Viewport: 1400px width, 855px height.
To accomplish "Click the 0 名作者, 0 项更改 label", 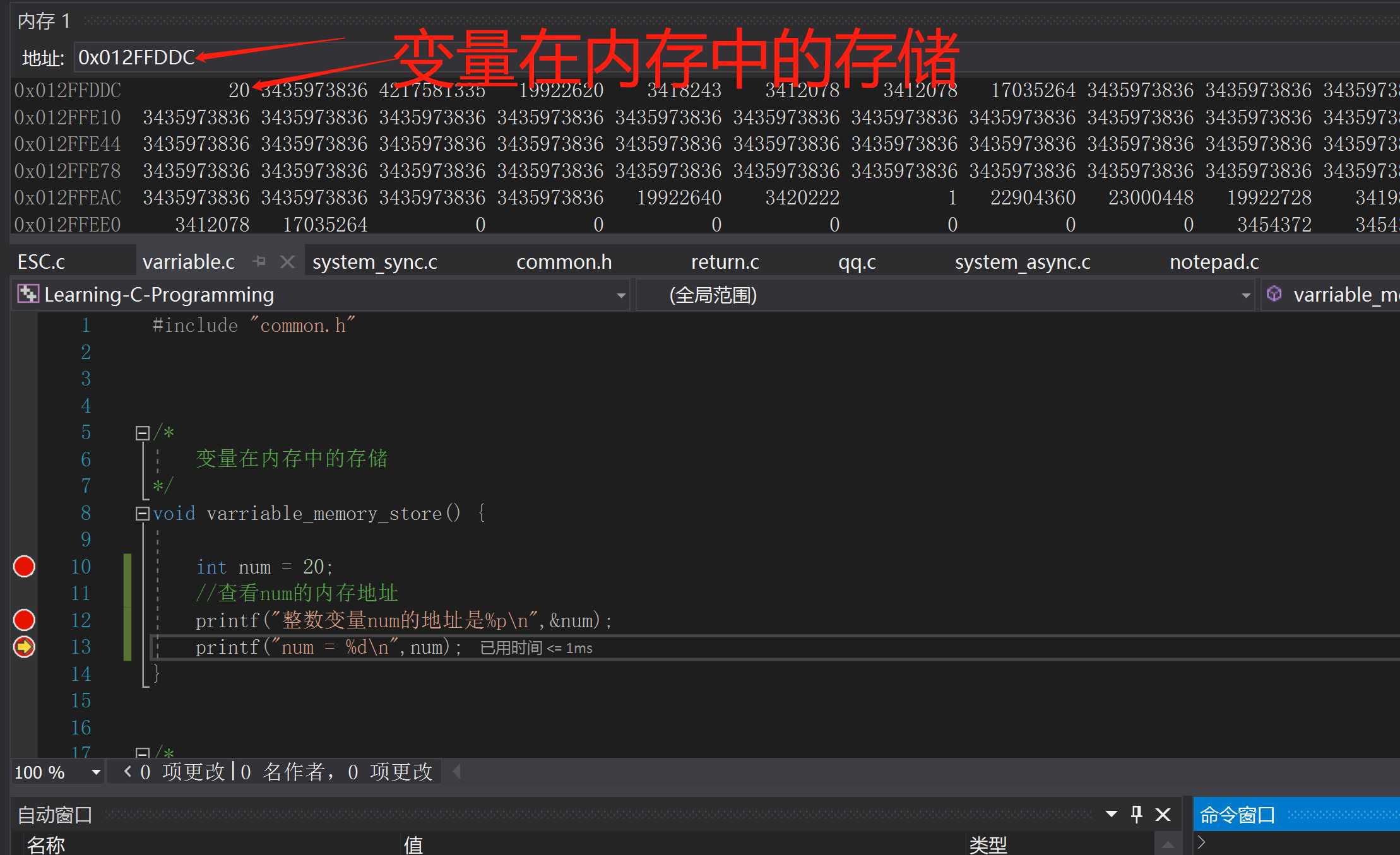I will [x=336, y=772].
